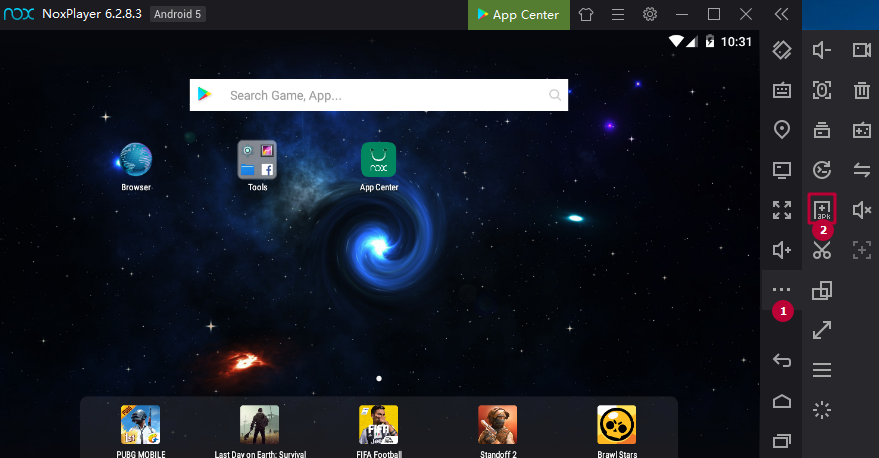Open keyboard control mapping icon
This screenshot has width=879, height=458.
click(781, 90)
